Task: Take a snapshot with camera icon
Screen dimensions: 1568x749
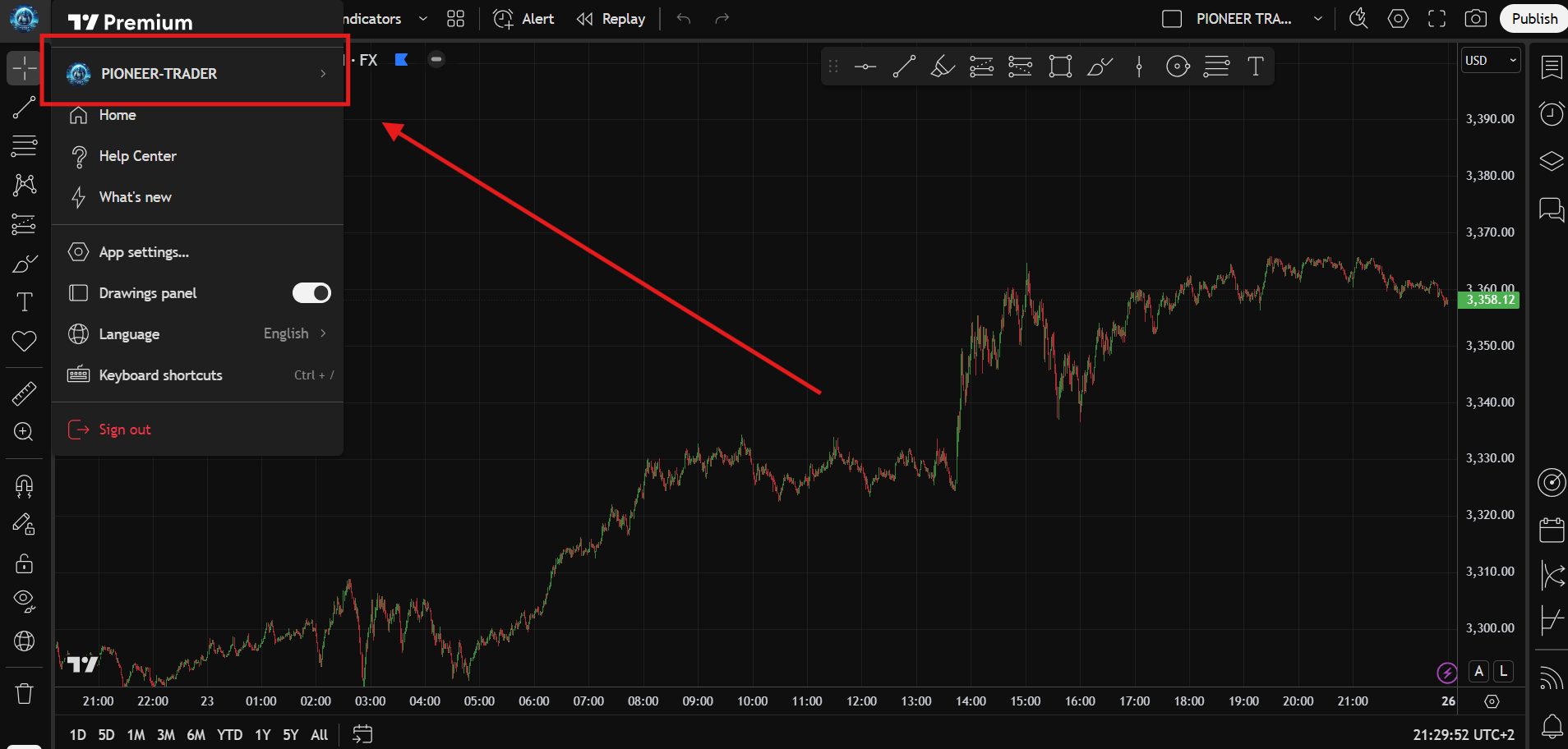Action: click(x=1476, y=19)
